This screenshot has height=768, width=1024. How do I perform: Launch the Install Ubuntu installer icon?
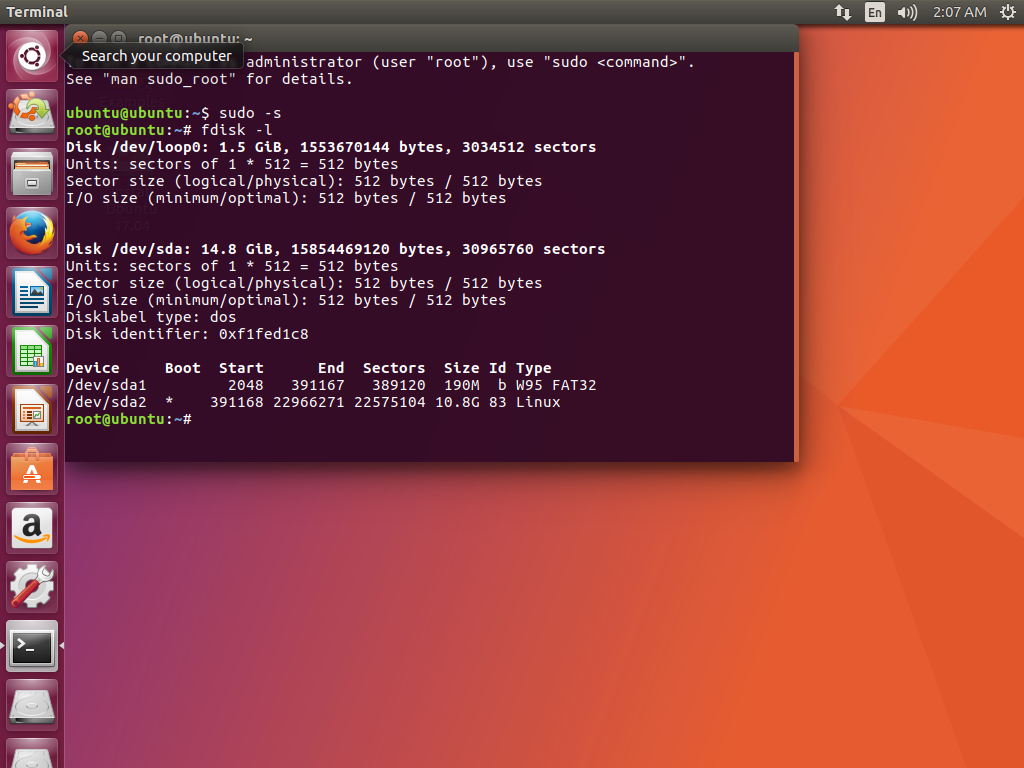click(x=32, y=115)
